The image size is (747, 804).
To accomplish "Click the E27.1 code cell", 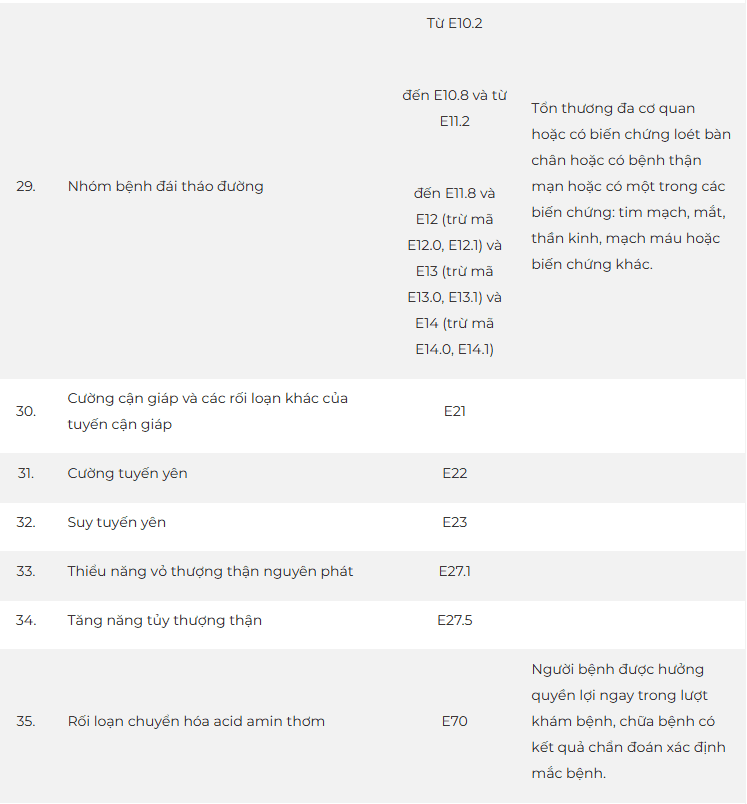I will click(x=454, y=571).
